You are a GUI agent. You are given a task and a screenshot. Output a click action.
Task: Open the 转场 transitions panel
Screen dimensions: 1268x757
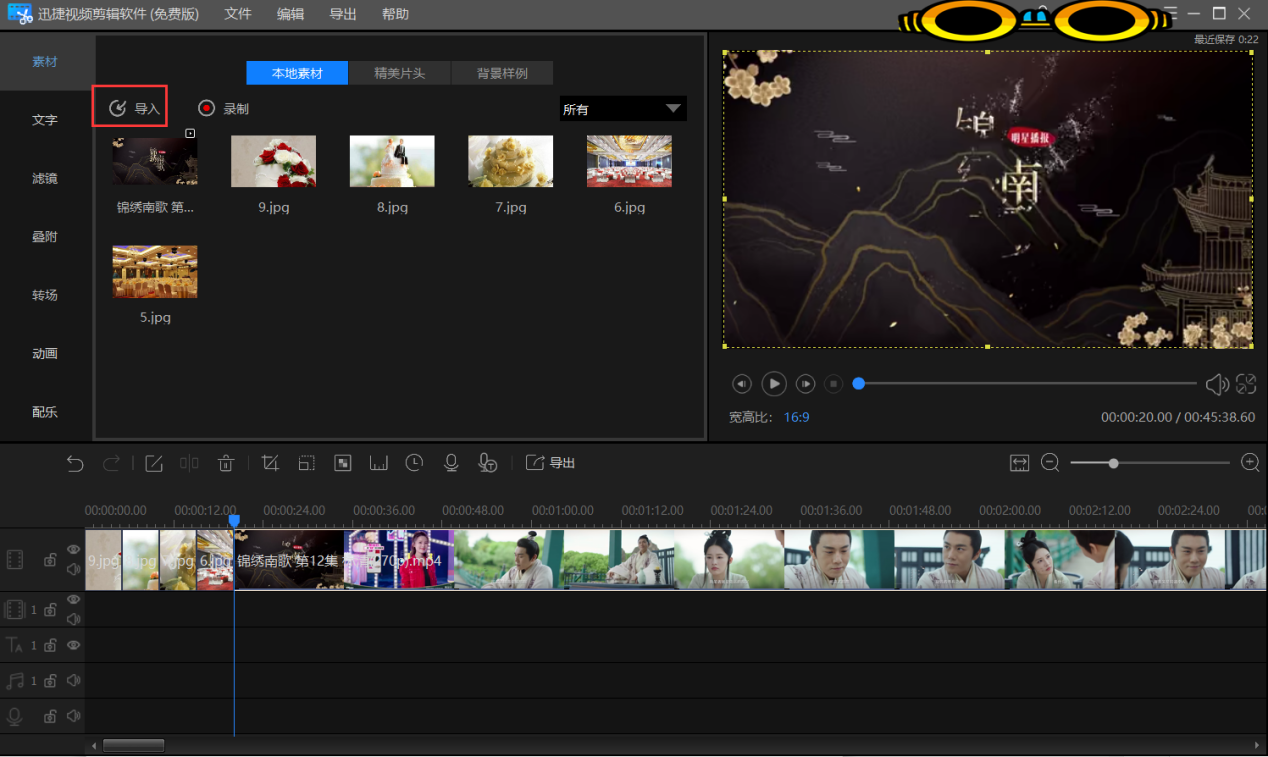(45, 295)
